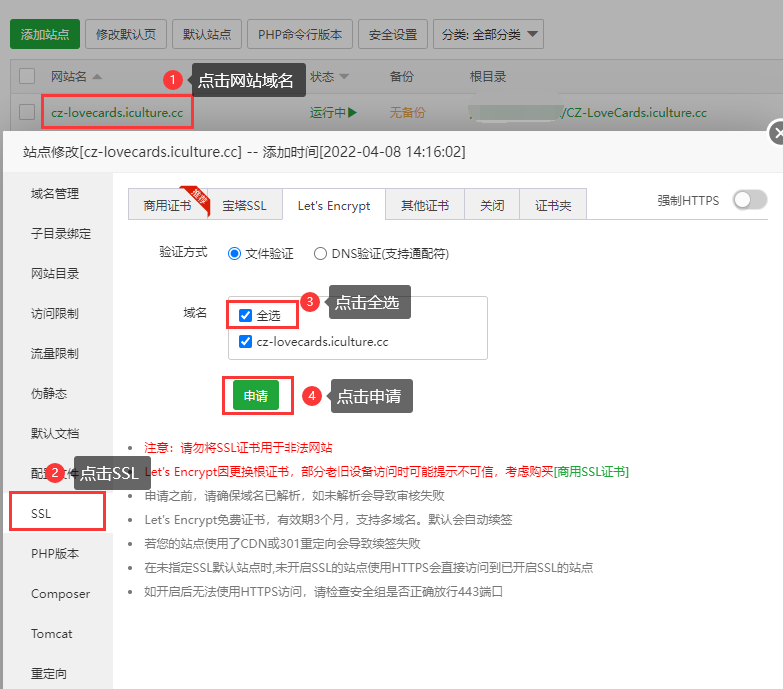Toggle the 强制HTTPS switch

pyautogui.click(x=750, y=200)
